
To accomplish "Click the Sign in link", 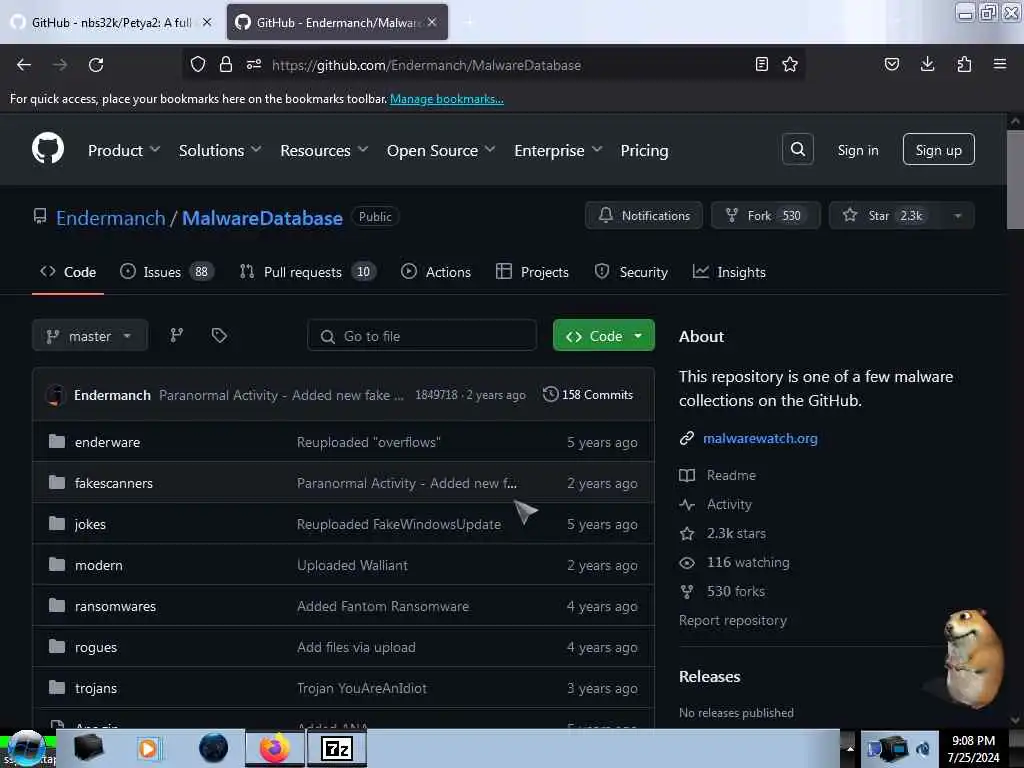I will click(x=857, y=150).
